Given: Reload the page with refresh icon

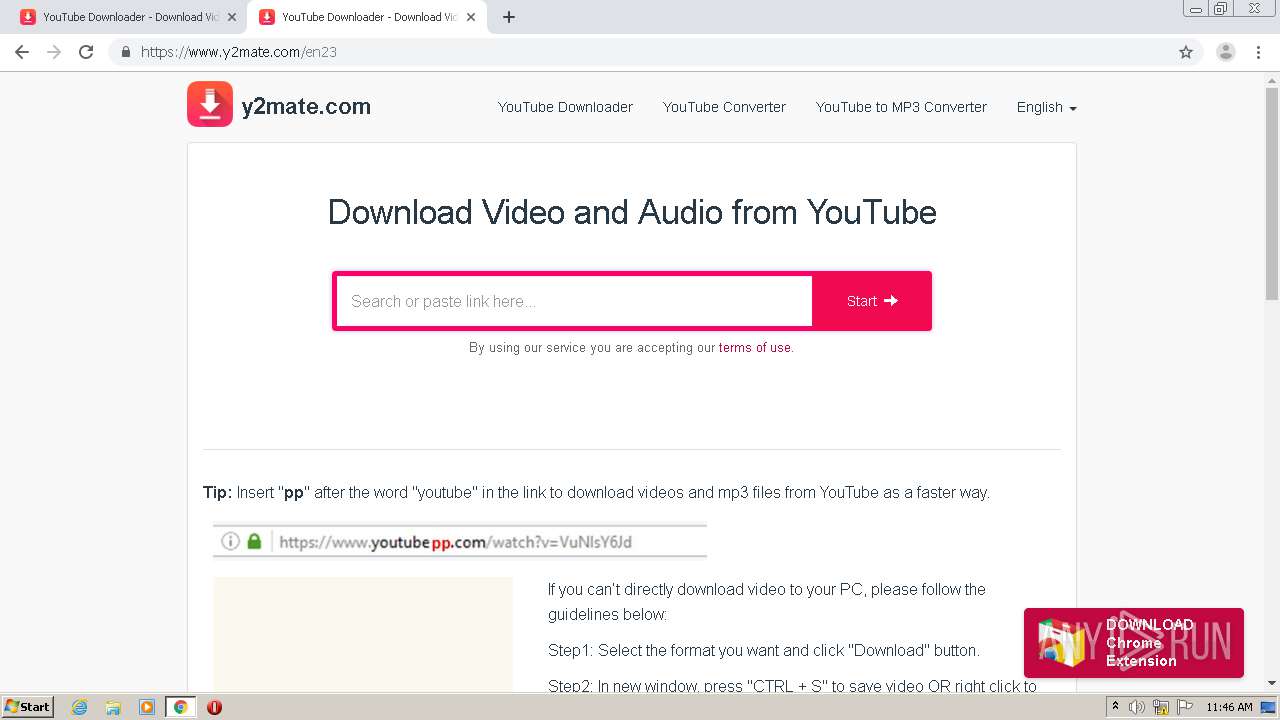Looking at the screenshot, I should tap(86, 52).
